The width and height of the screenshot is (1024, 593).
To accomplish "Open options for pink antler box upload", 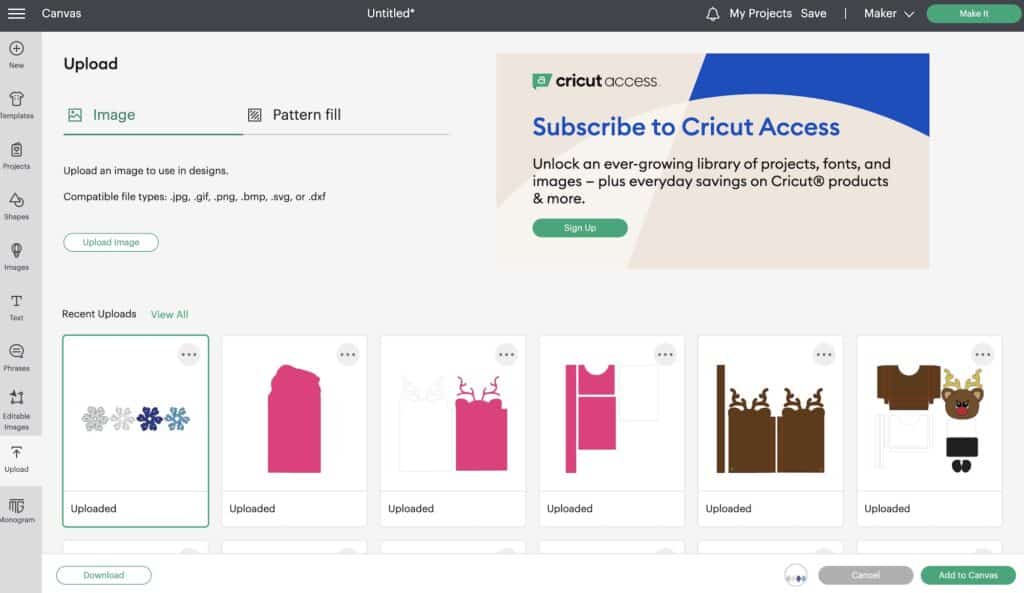I will tap(506, 355).
